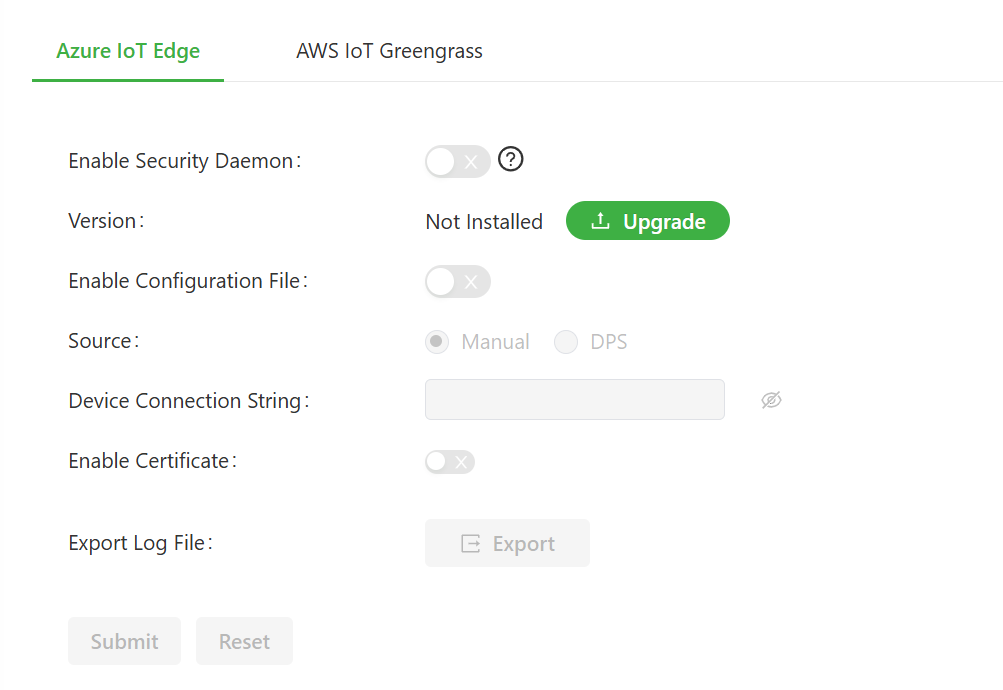
Task: Open the help icon beside Security Daemon
Action: [511, 160]
